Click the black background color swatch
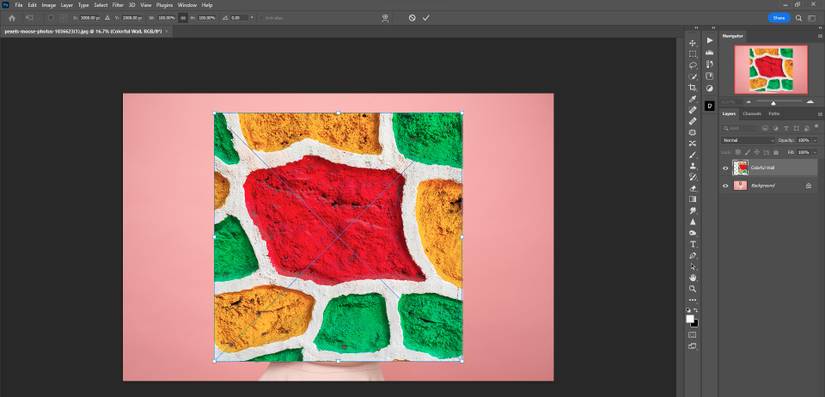 pyautogui.click(x=696, y=323)
